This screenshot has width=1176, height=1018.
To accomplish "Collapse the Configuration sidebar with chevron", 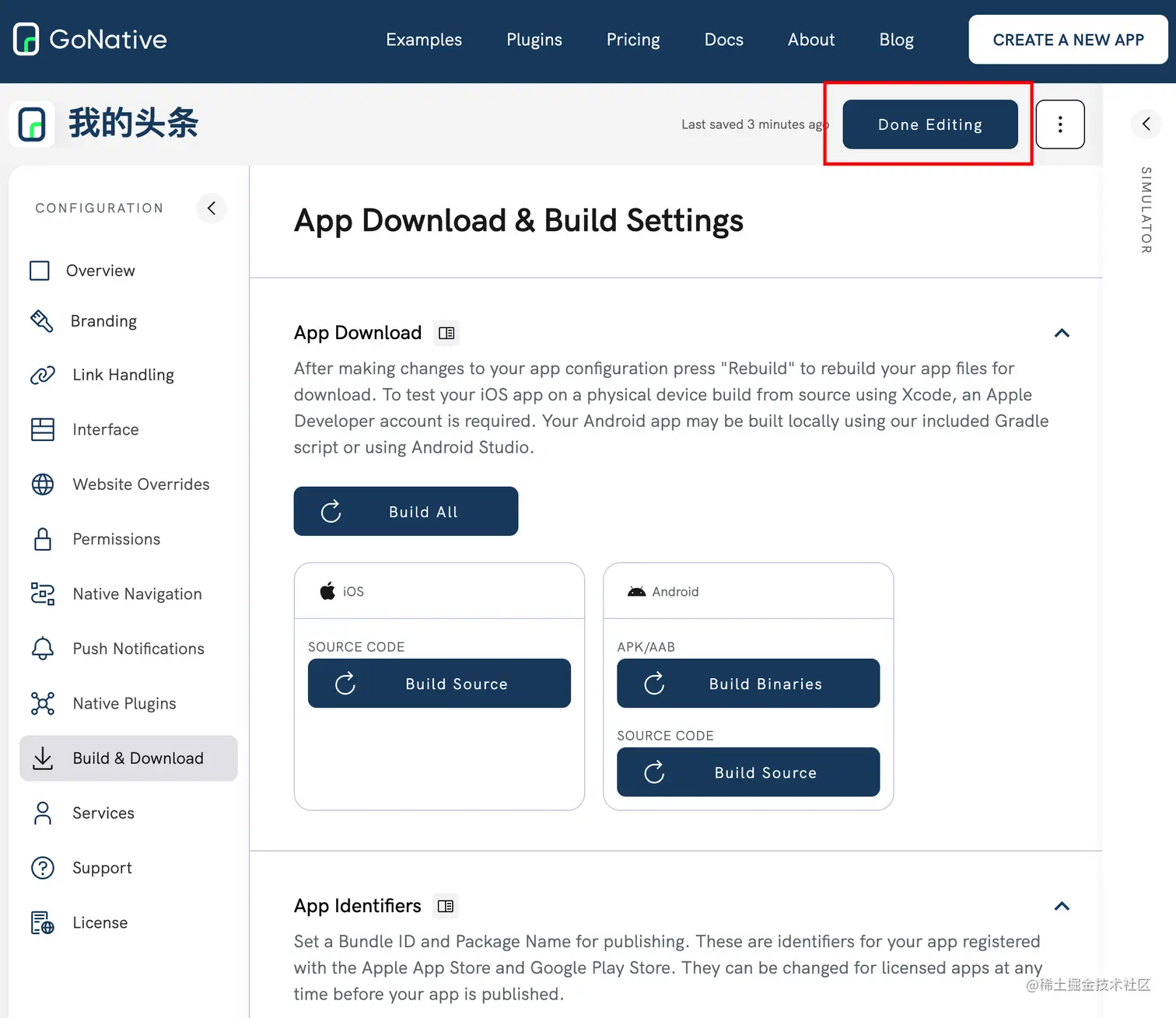I will click(x=212, y=208).
